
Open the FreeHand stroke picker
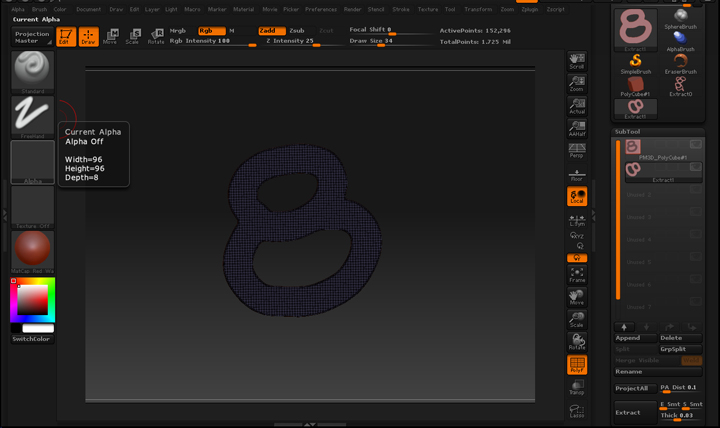click(32, 117)
